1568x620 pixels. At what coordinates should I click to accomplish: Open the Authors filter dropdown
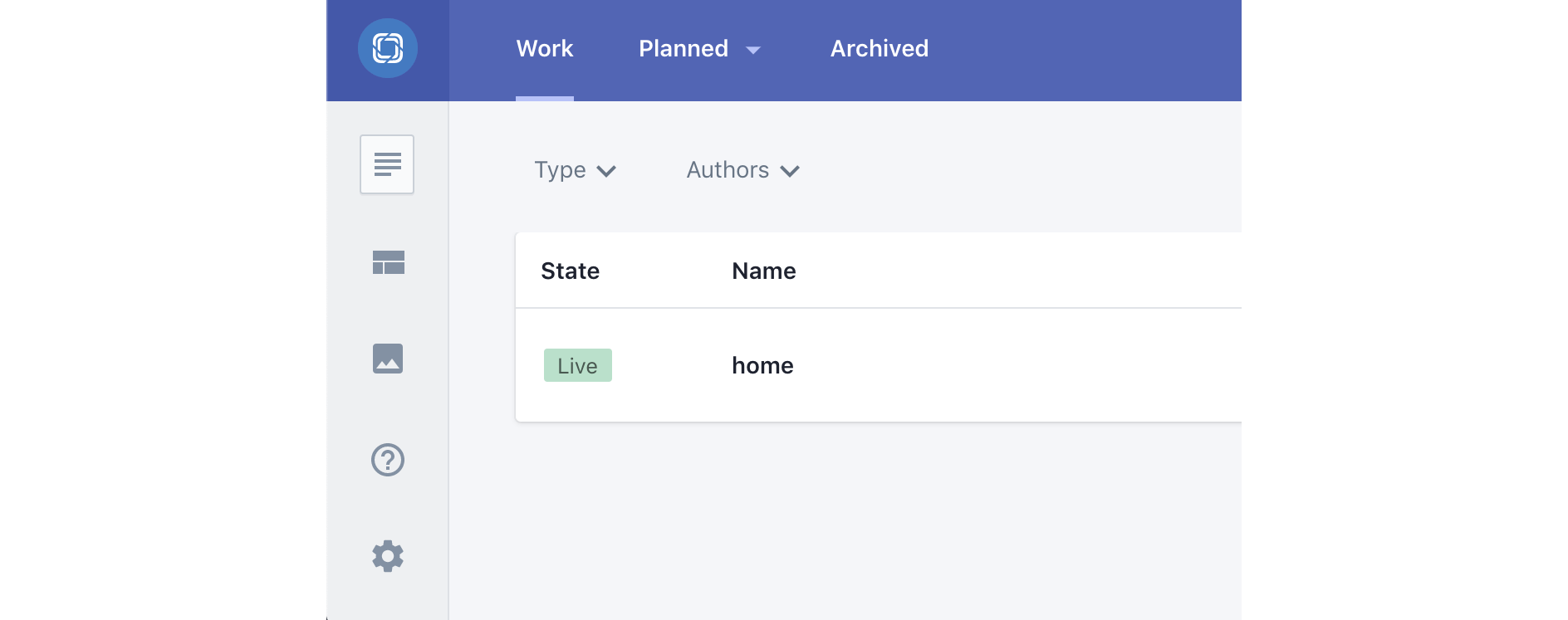[728, 170]
